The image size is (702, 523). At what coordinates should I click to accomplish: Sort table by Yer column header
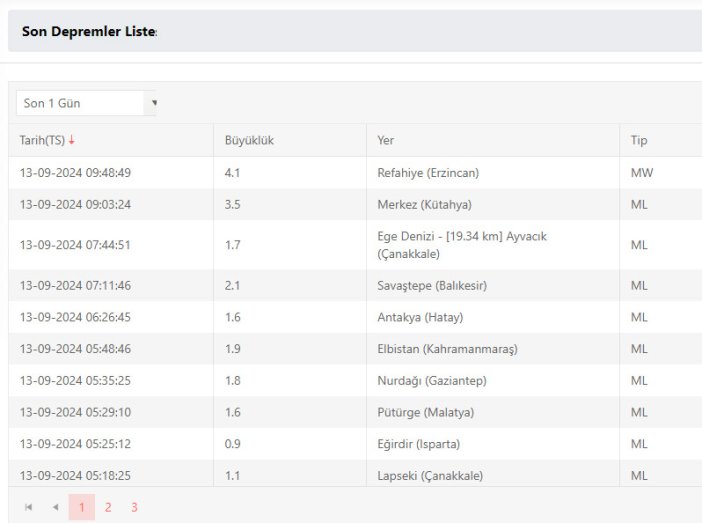(x=386, y=140)
